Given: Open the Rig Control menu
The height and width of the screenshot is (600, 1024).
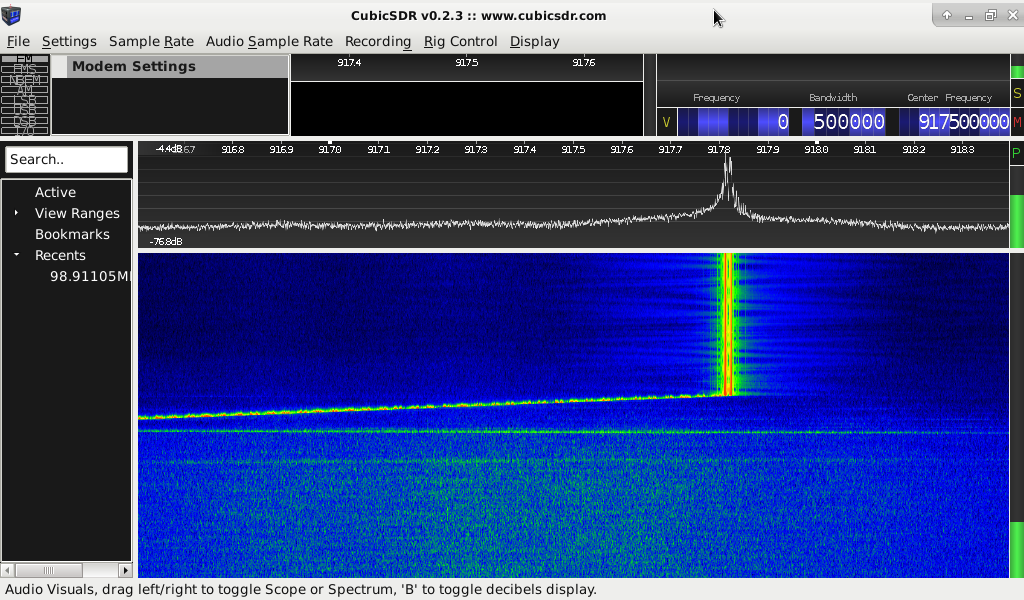Looking at the screenshot, I should coord(460,41).
